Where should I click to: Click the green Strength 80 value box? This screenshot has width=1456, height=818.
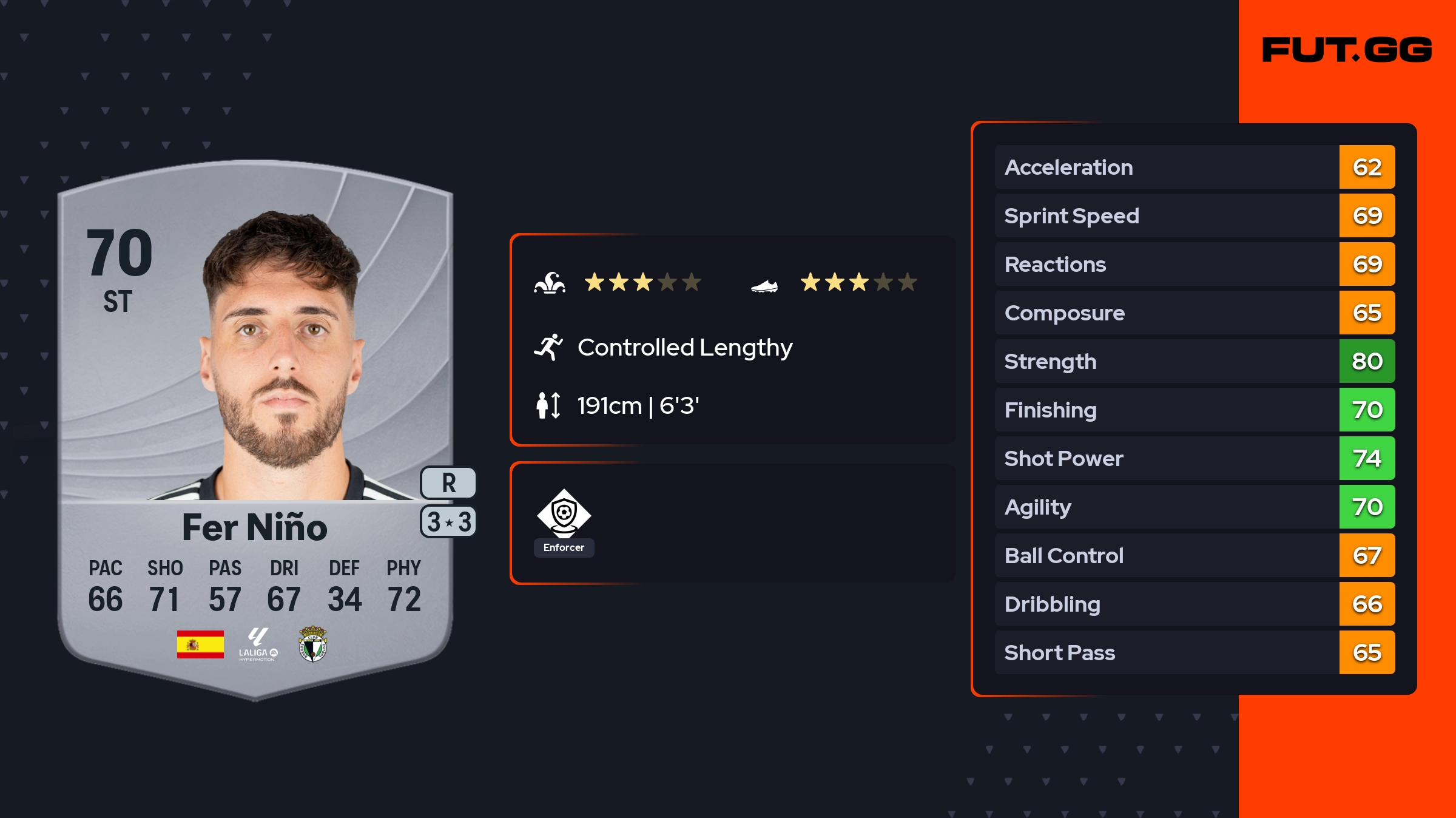pyautogui.click(x=1367, y=361)
